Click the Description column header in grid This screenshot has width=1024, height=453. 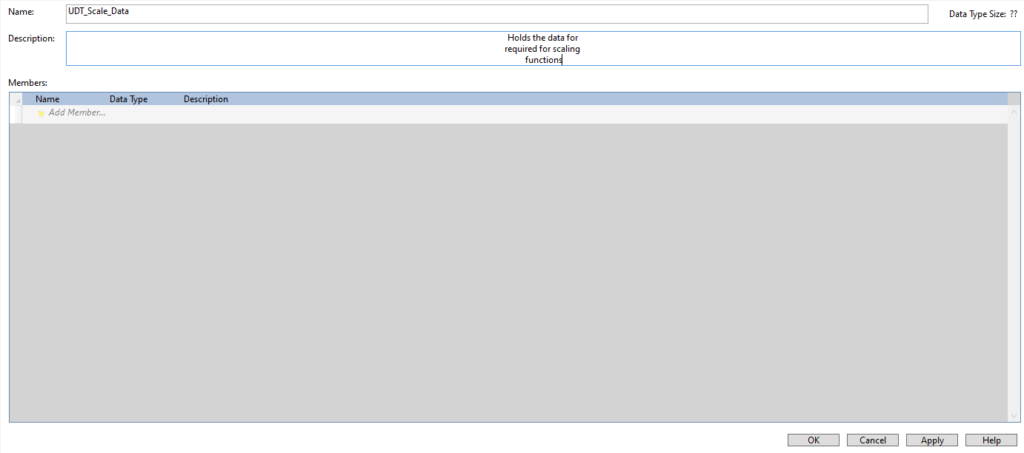pyautogui.click(x=206, y=100)
